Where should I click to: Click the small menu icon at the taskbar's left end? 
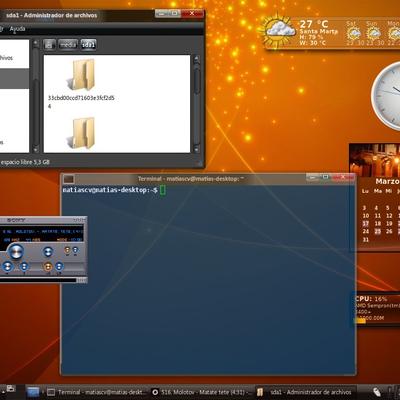pos(11,389)
